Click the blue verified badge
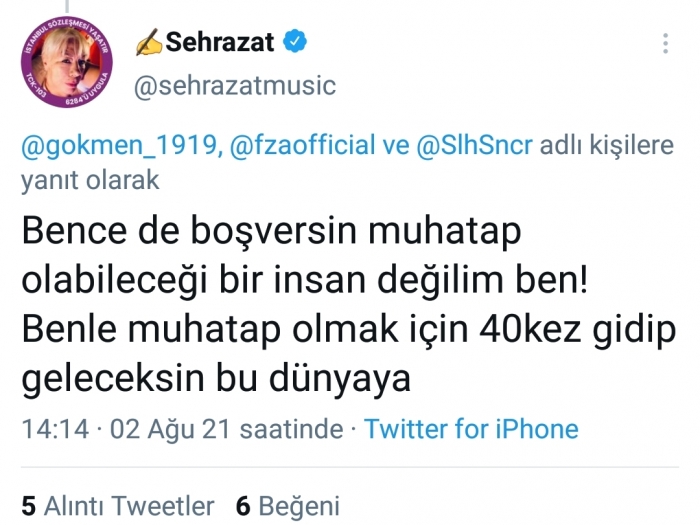The width and height of the screenshot is (700, 525). [x=295, y=42]
